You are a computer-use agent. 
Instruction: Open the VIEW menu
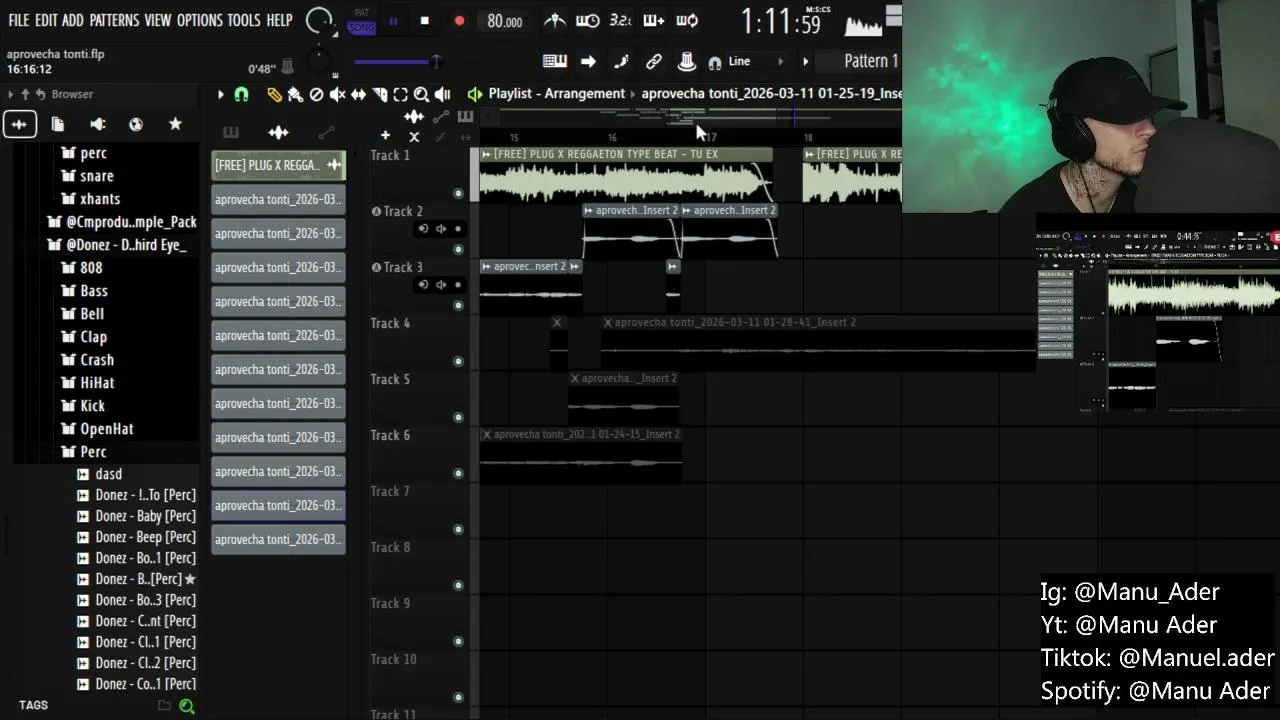click(157, 20)
